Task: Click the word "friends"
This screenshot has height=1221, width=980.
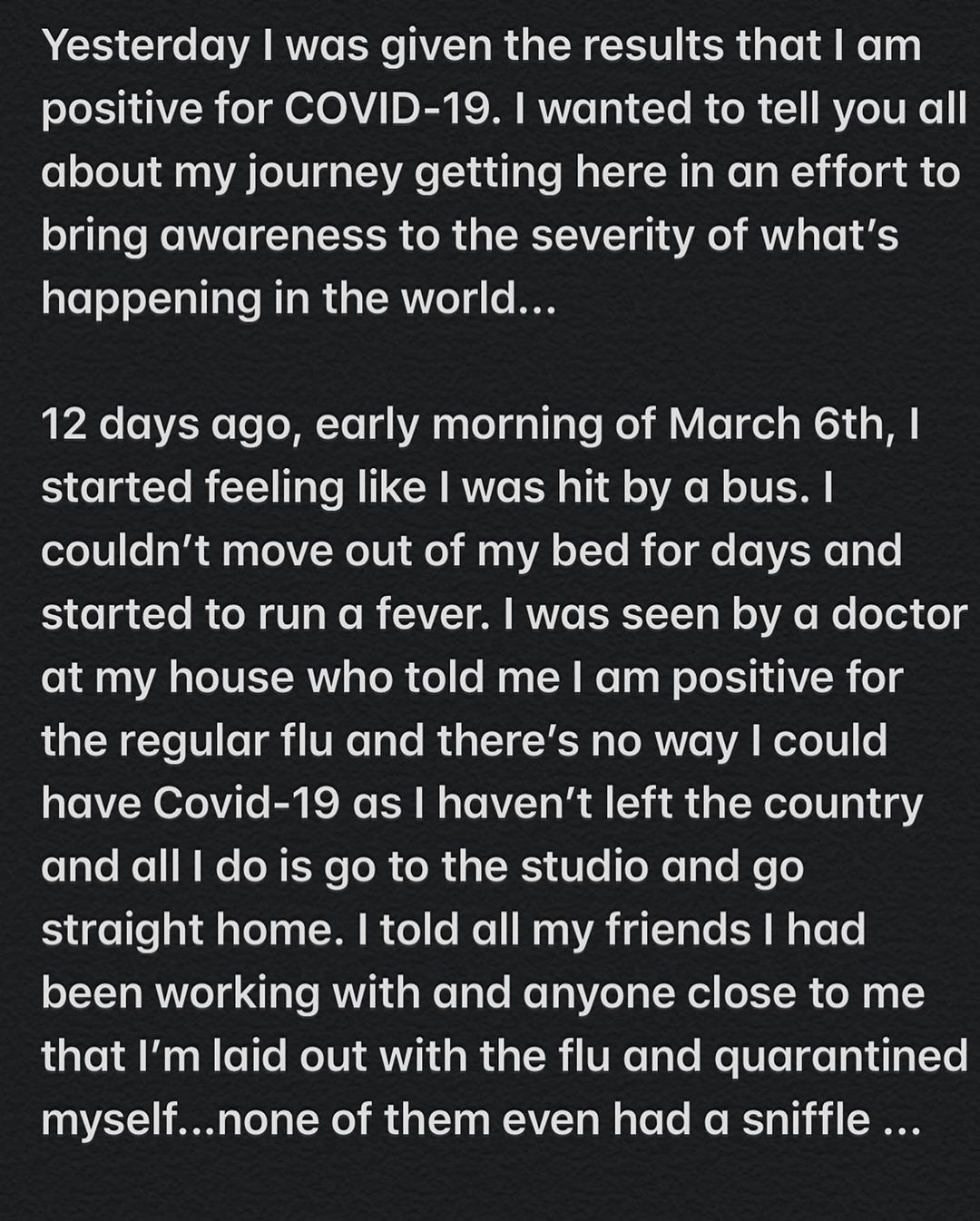Action: pyautogui.click(x=674, y=931)
